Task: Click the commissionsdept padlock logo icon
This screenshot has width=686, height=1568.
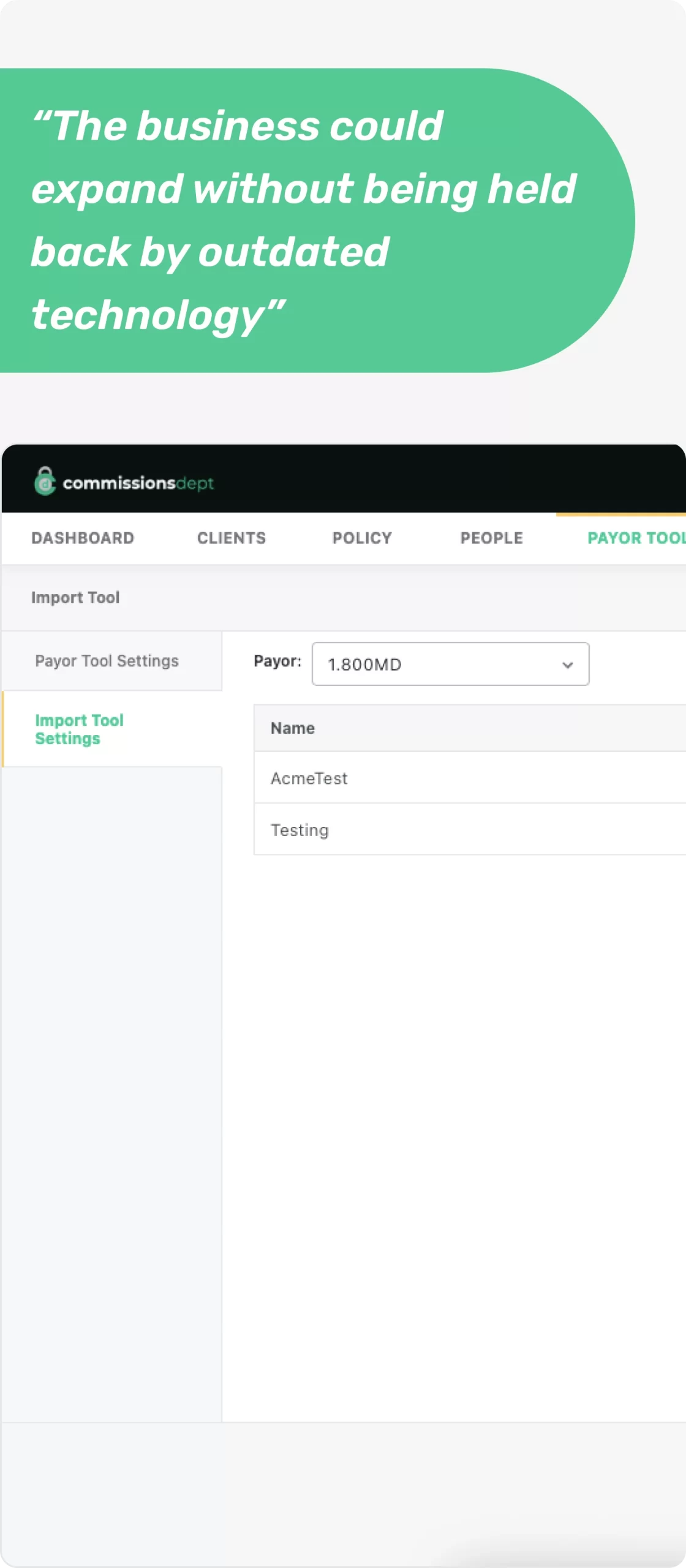Action: (45, 481)
